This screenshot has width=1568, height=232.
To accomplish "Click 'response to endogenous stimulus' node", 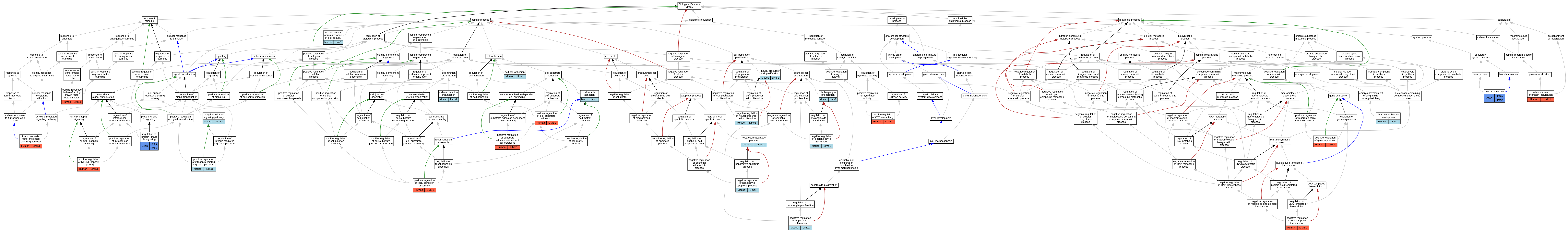I will coord(122,38).
